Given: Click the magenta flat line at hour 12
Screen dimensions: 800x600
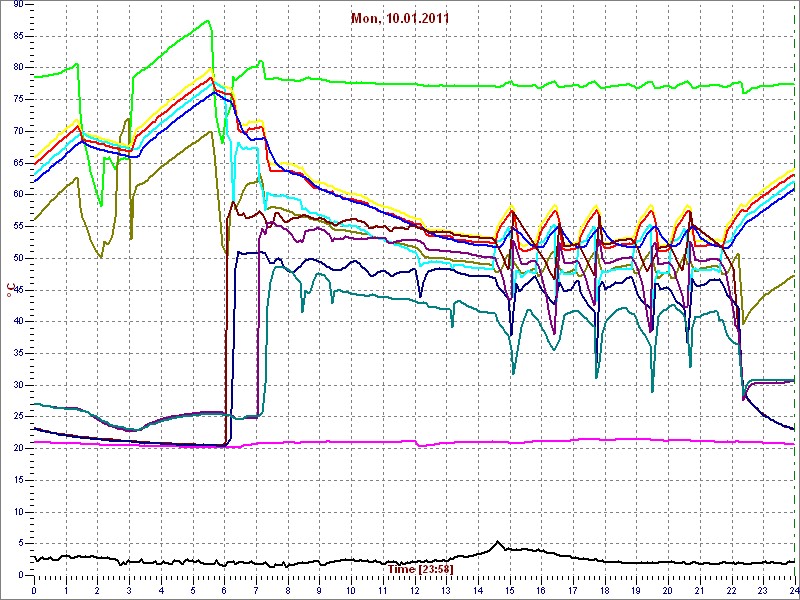Looking at the screenshot, I should point(414,445).
